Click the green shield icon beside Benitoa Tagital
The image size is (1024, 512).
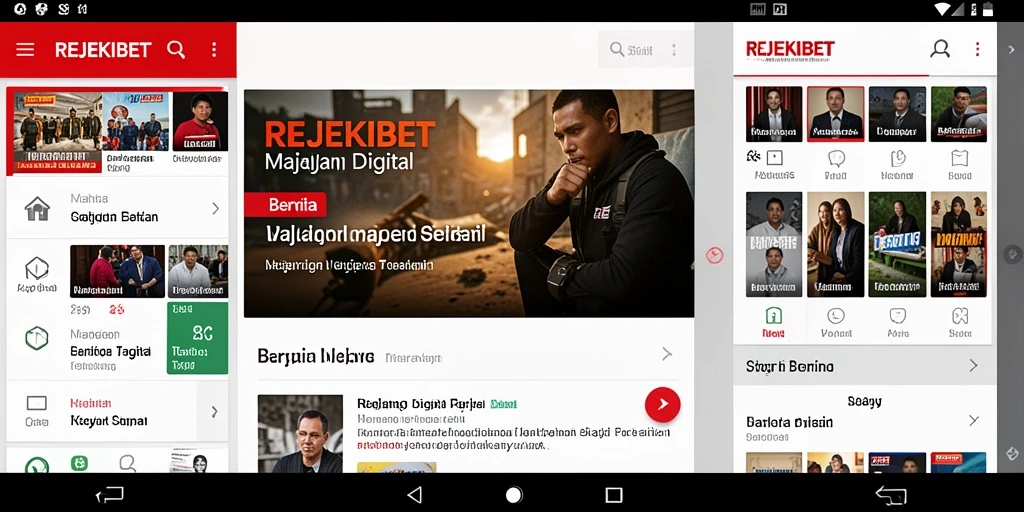pyautogui.click(x=37, y=338)
